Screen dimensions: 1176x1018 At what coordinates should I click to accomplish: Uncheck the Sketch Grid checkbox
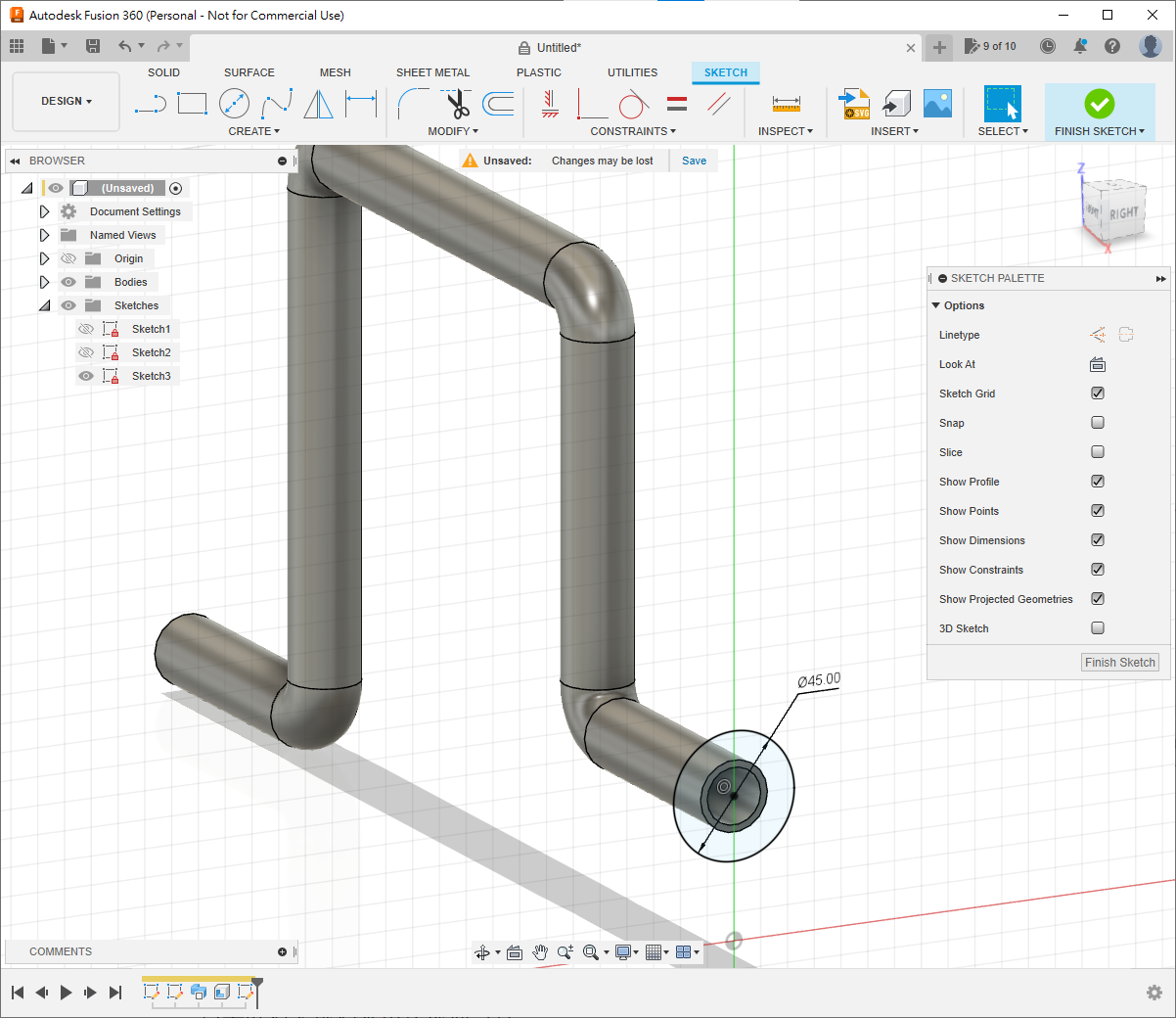pyautogui.click(x=1098, y=393)
